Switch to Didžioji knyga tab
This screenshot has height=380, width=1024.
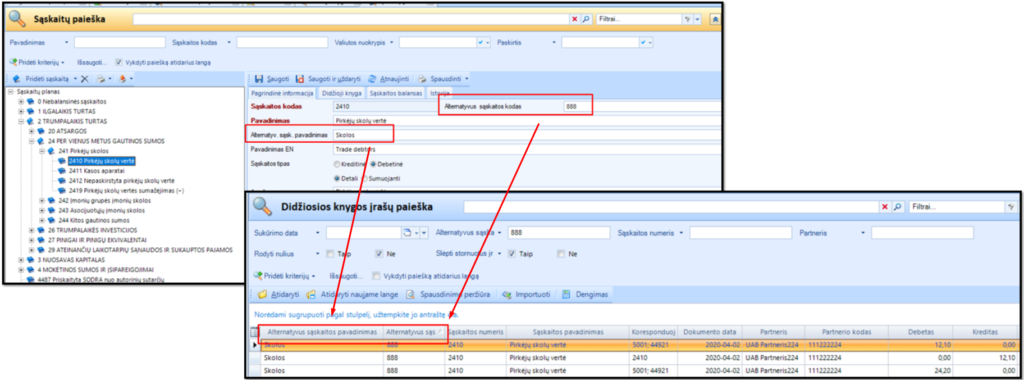[x=341, y=93]
